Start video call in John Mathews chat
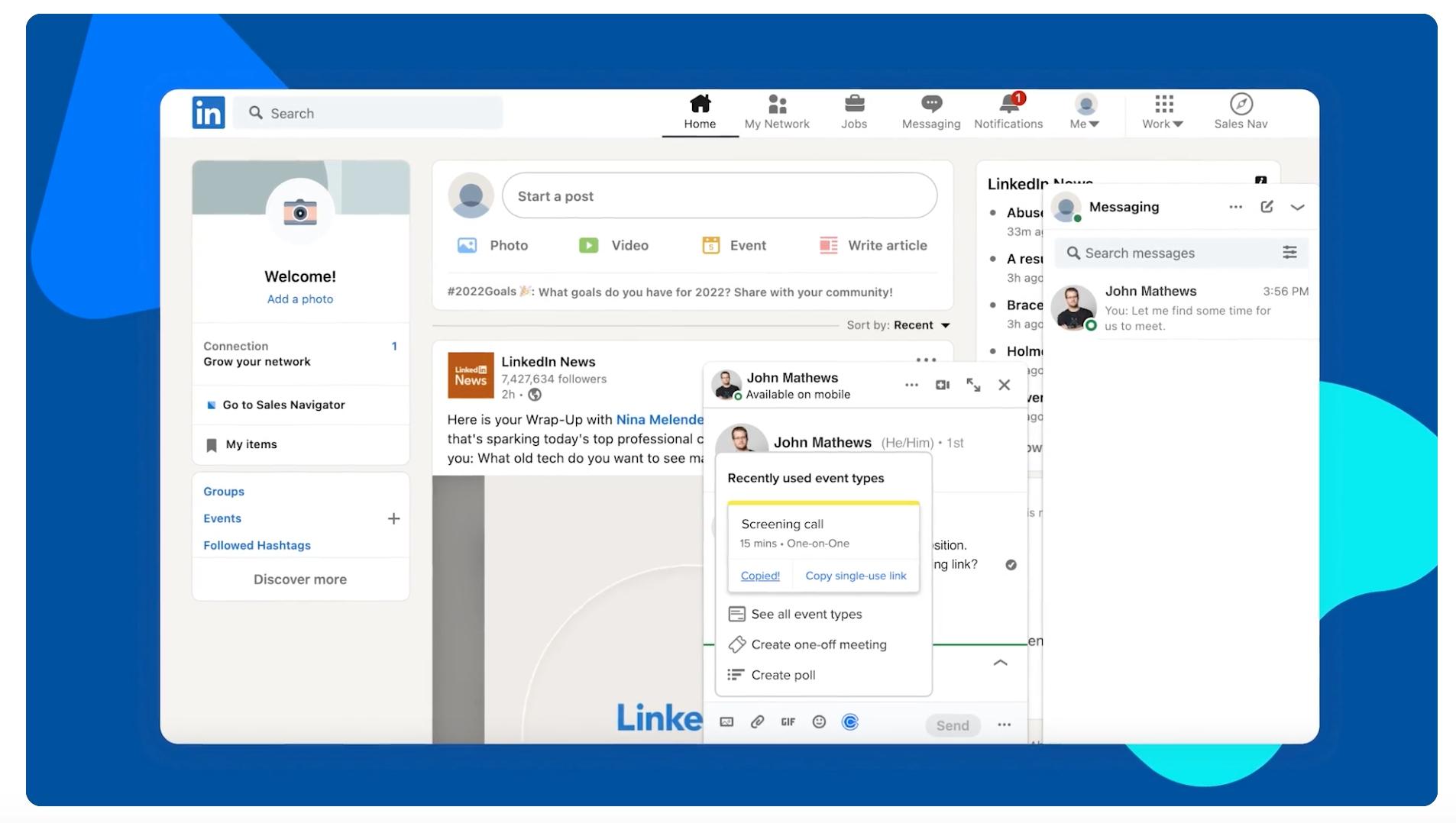The image size is (1456, 823). 943,385
